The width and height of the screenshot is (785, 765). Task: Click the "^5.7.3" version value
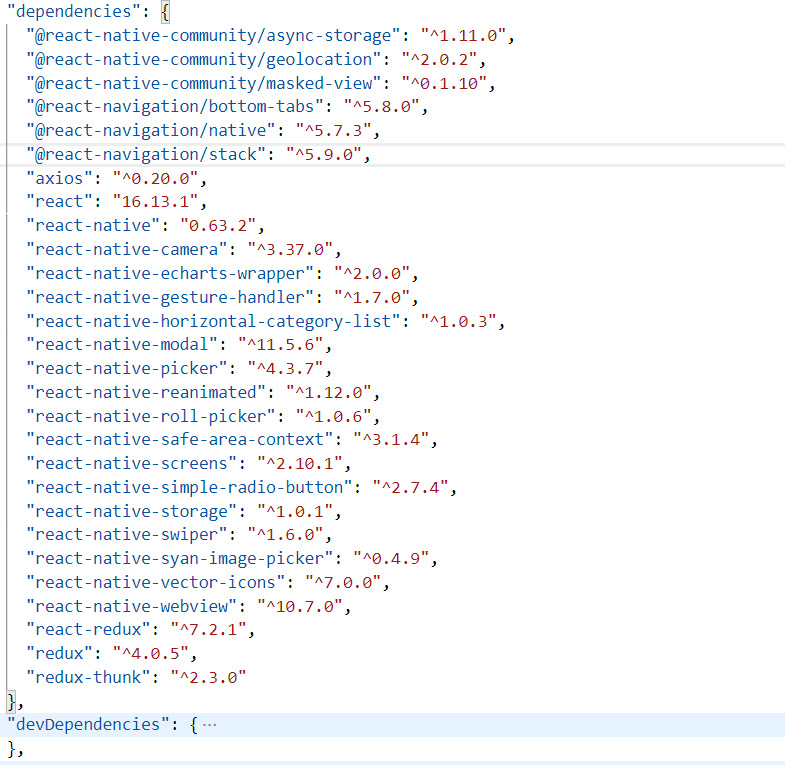(x=333, y=131)
